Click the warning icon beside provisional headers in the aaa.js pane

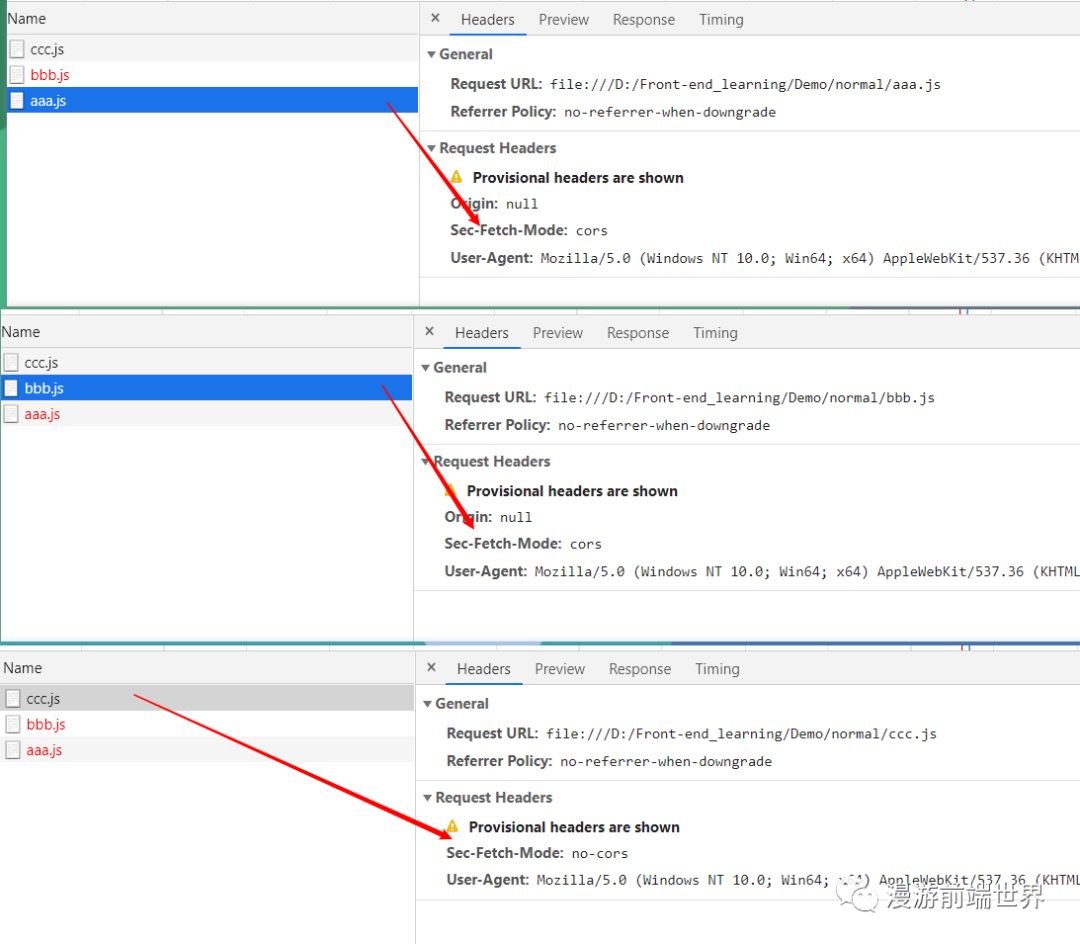coord(456,177)
